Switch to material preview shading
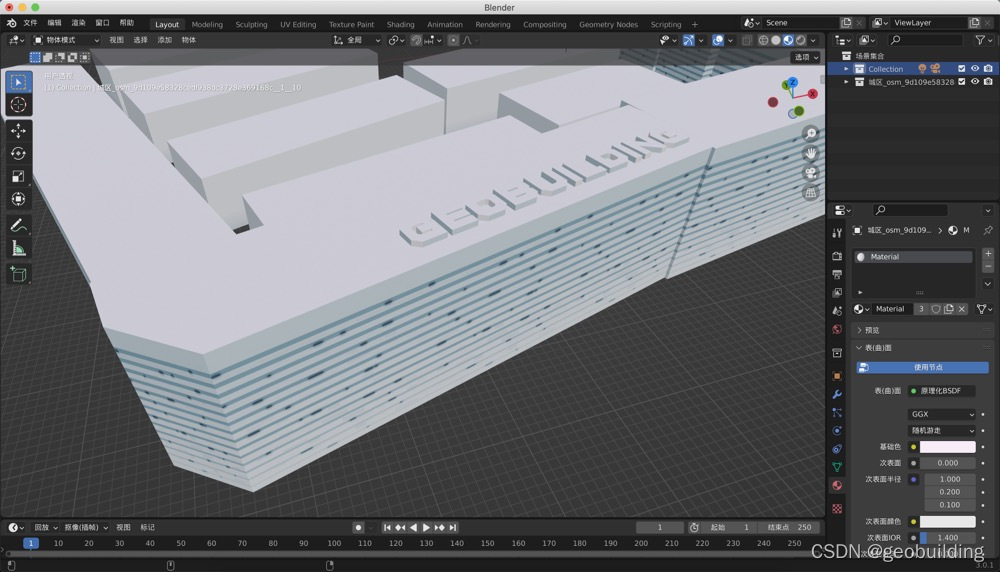Viewport: 1000px width, 572px height. click(x=788, y=40)
